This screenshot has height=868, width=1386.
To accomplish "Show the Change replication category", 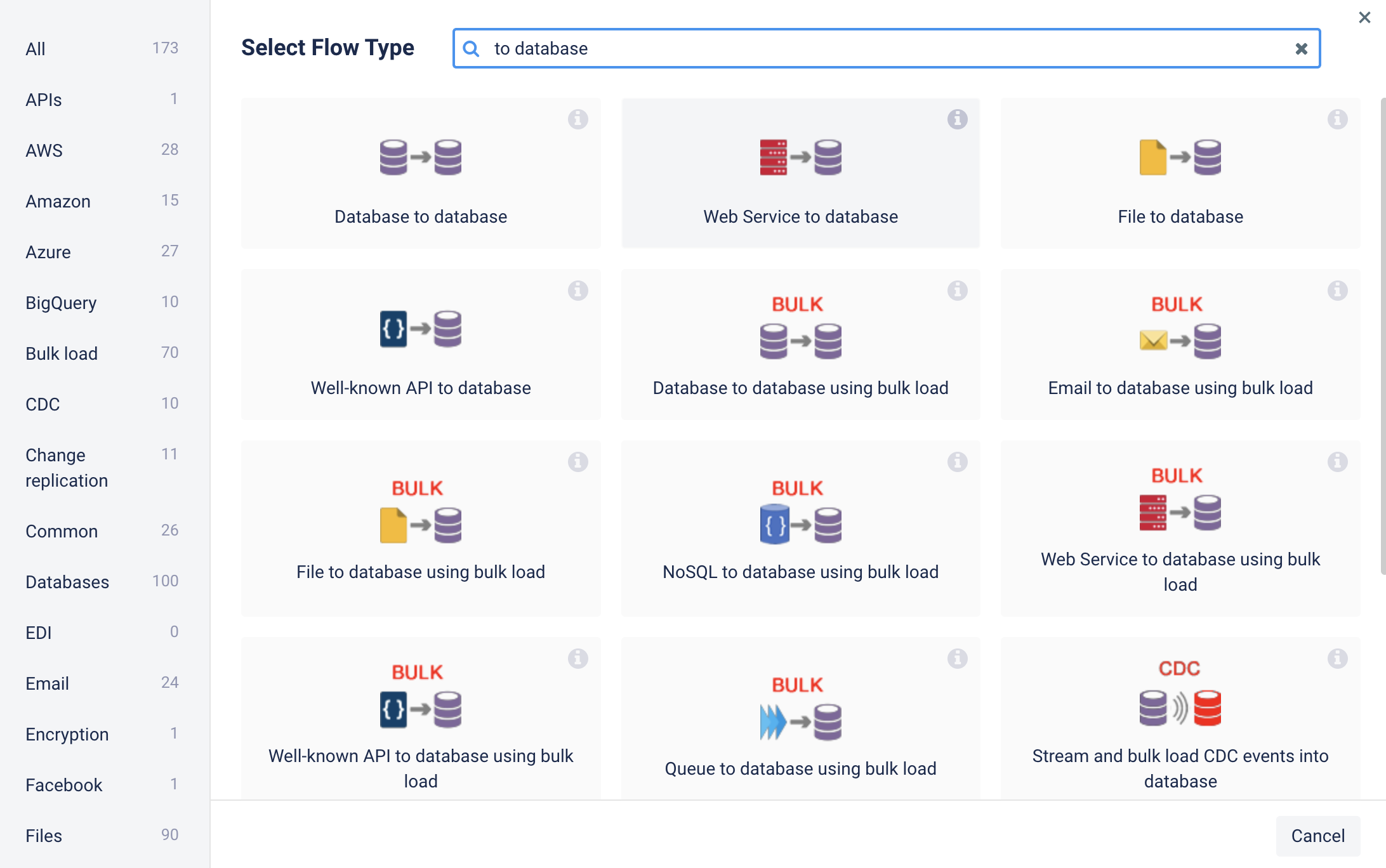I will tap(67, 468).
